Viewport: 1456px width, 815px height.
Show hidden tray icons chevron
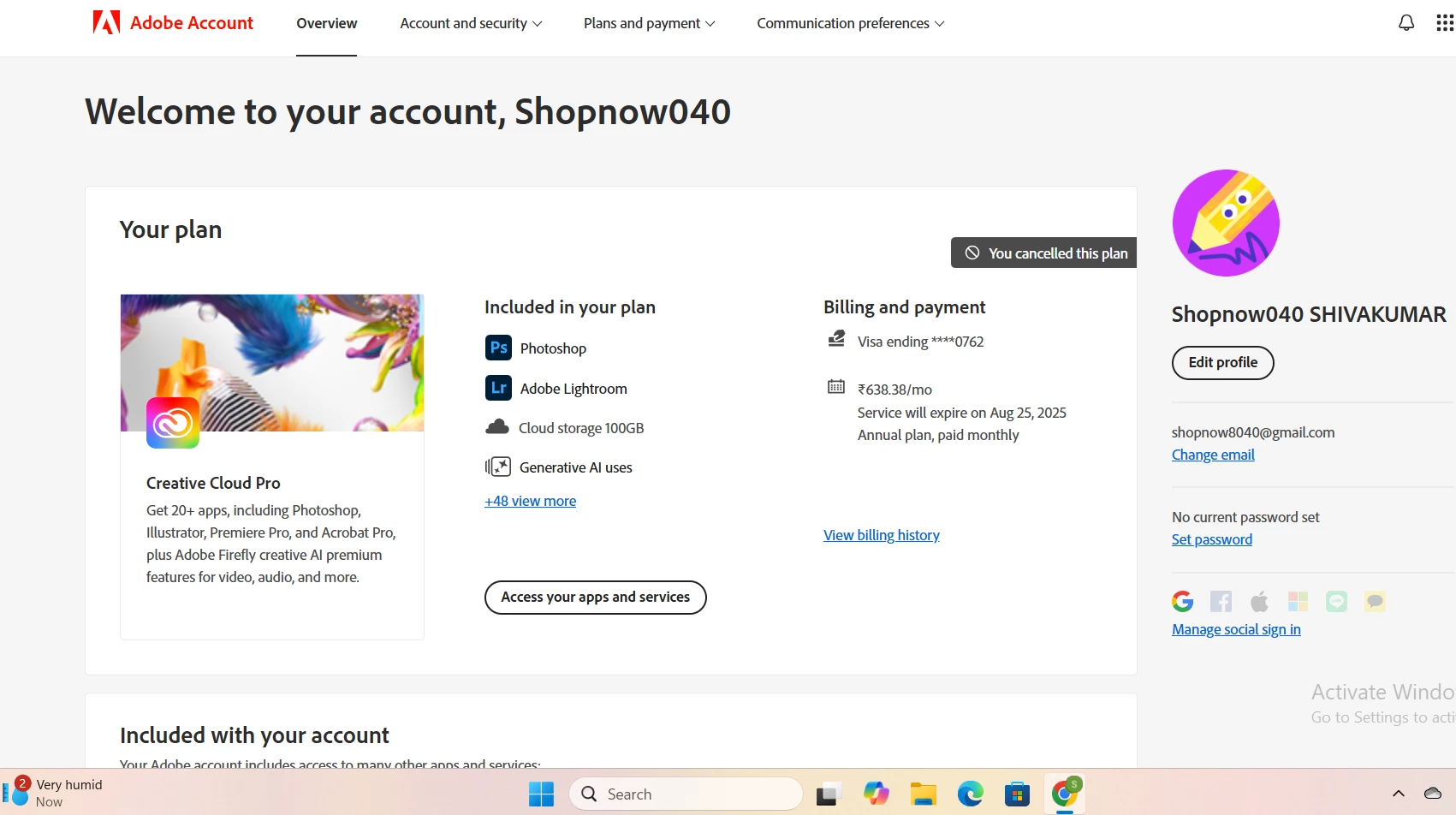1399,794
